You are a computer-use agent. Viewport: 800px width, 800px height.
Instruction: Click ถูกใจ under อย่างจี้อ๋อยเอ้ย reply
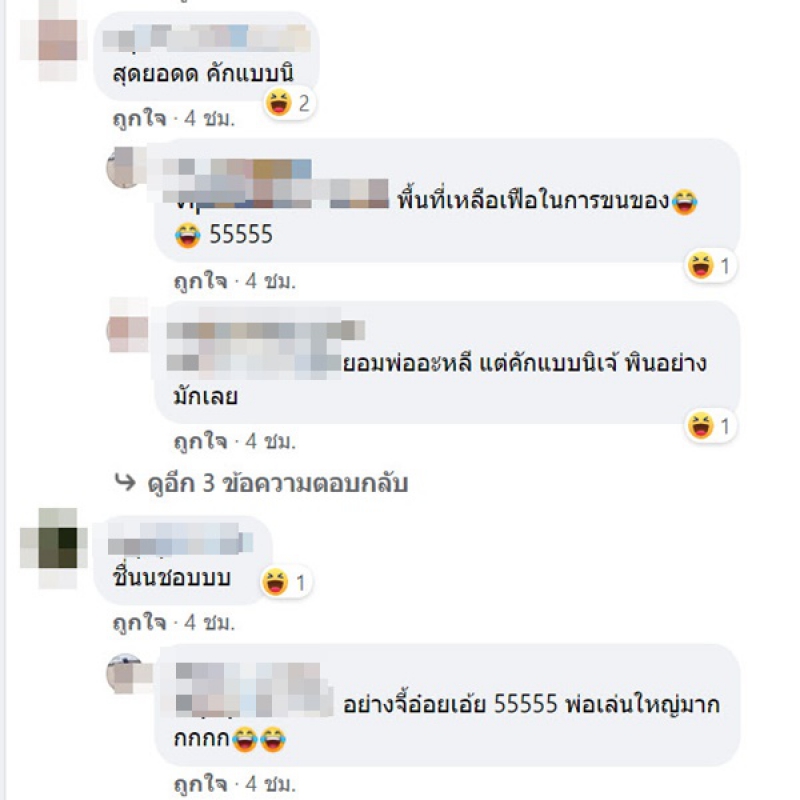tap(201, 784)
